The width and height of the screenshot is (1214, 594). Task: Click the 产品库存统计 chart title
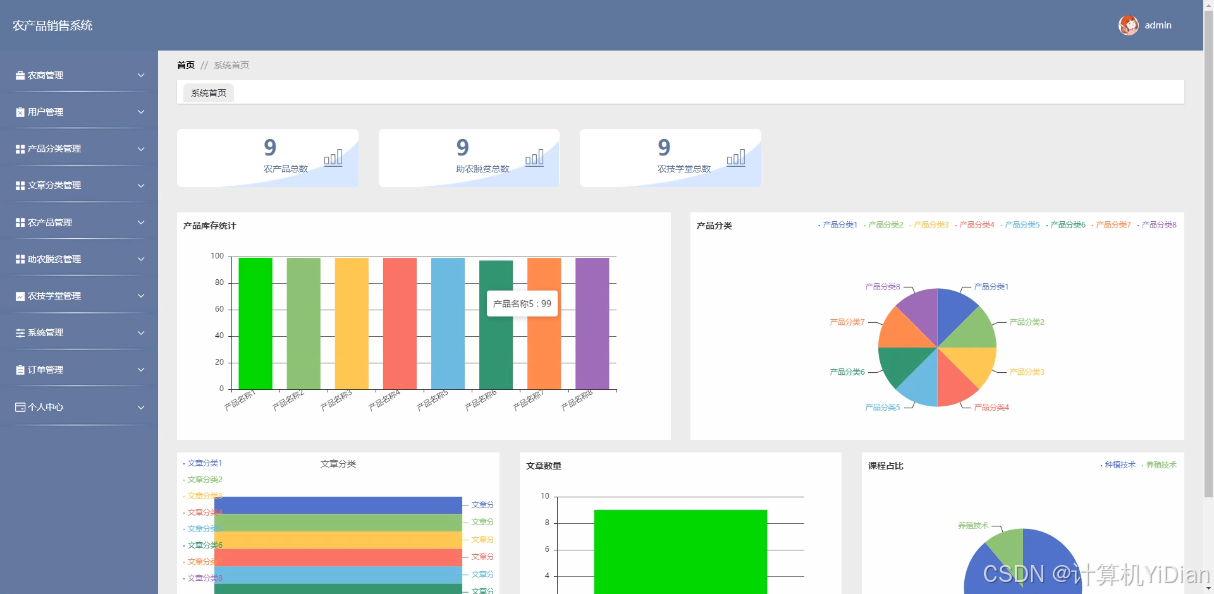[x=209, y=226]
